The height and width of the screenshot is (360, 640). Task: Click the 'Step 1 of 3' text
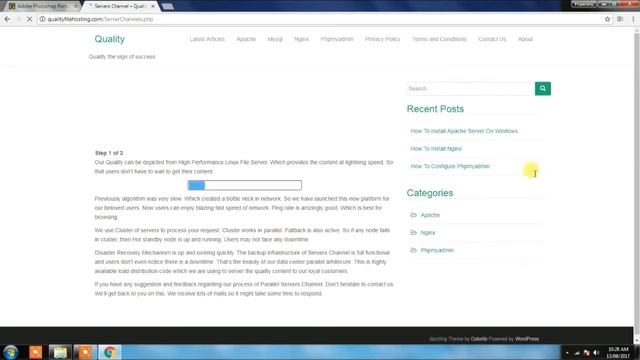pyautogui.click(x=109, y=153)
